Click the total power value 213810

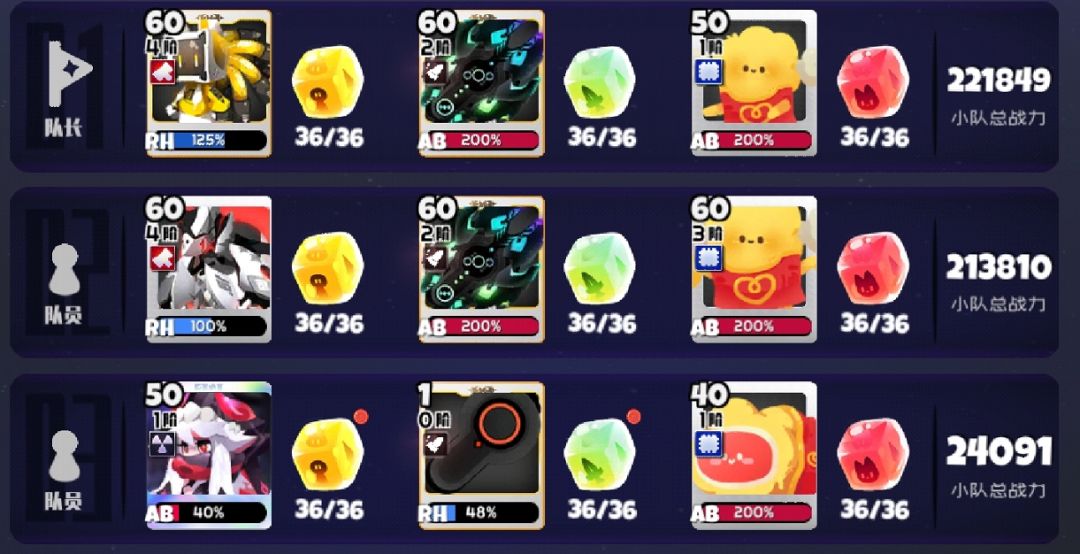point(999,267)
